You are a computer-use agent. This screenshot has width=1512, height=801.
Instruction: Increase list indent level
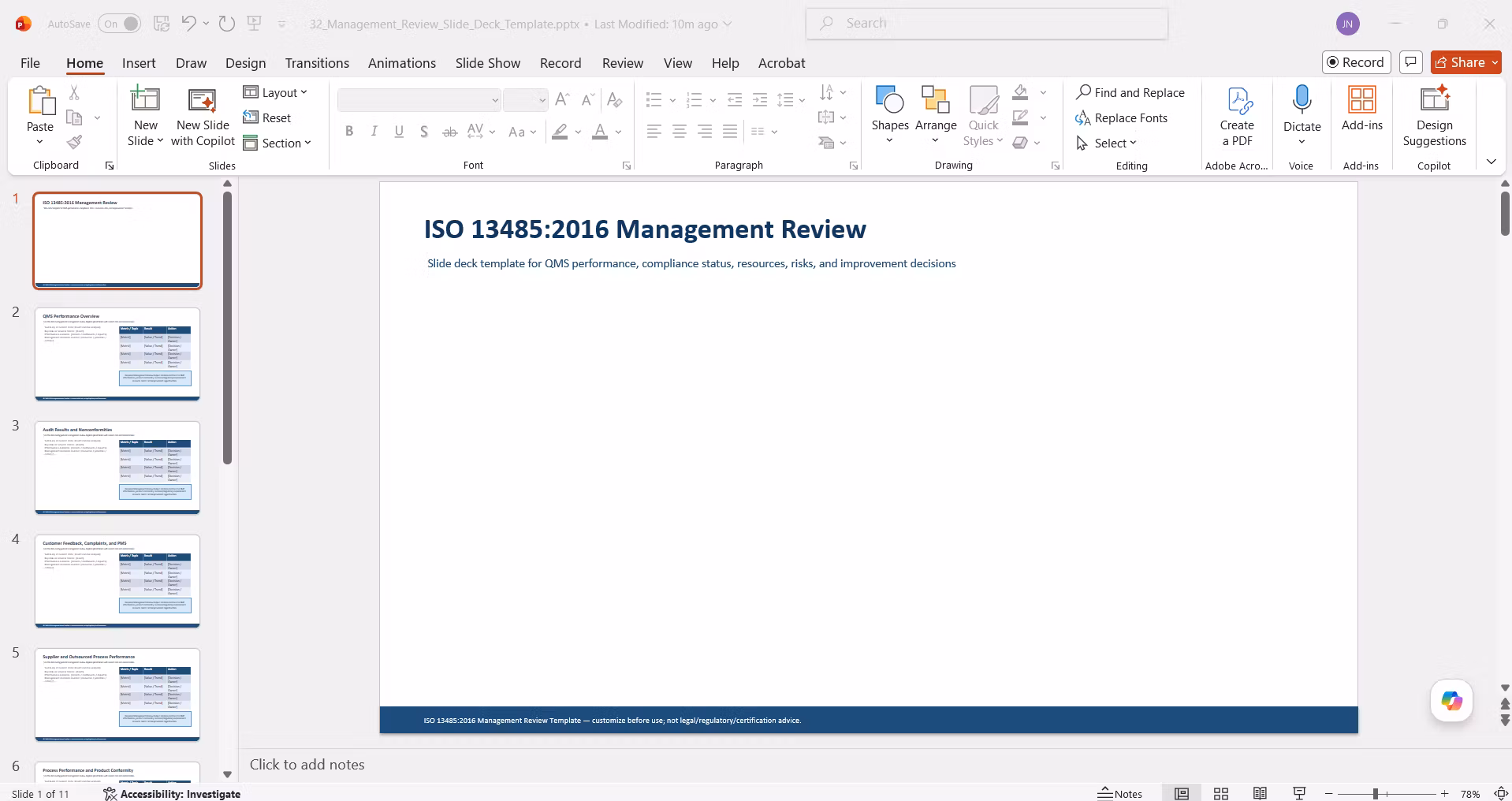(760, 99)
